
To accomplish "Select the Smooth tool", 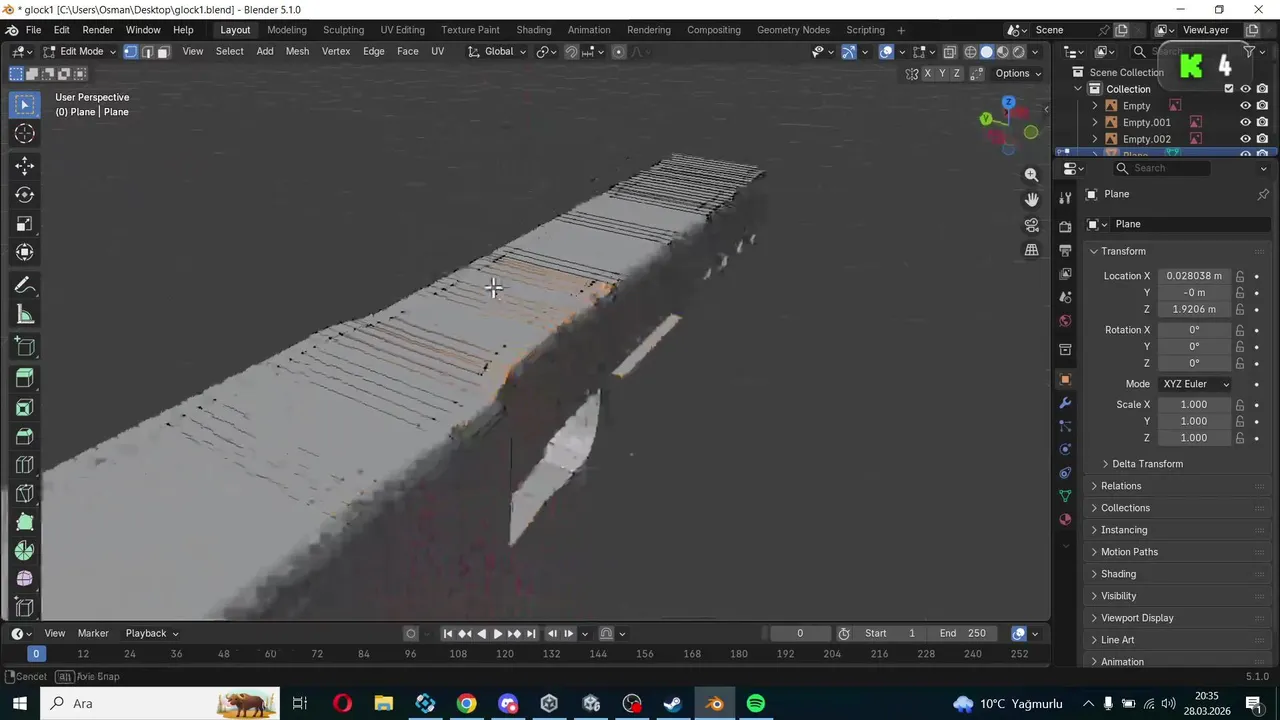I will [x=25, y=579].
